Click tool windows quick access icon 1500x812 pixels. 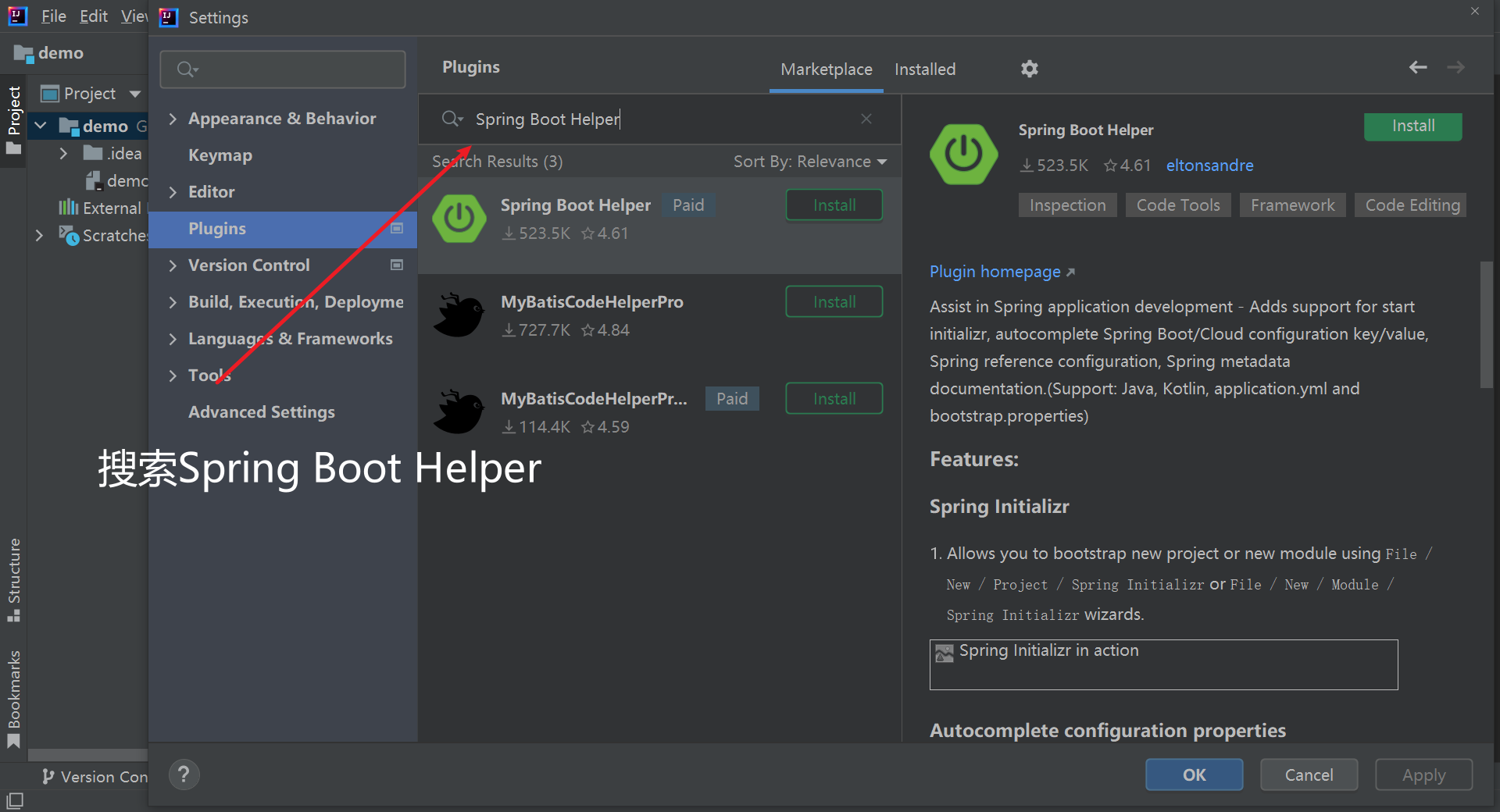point(15,800)
